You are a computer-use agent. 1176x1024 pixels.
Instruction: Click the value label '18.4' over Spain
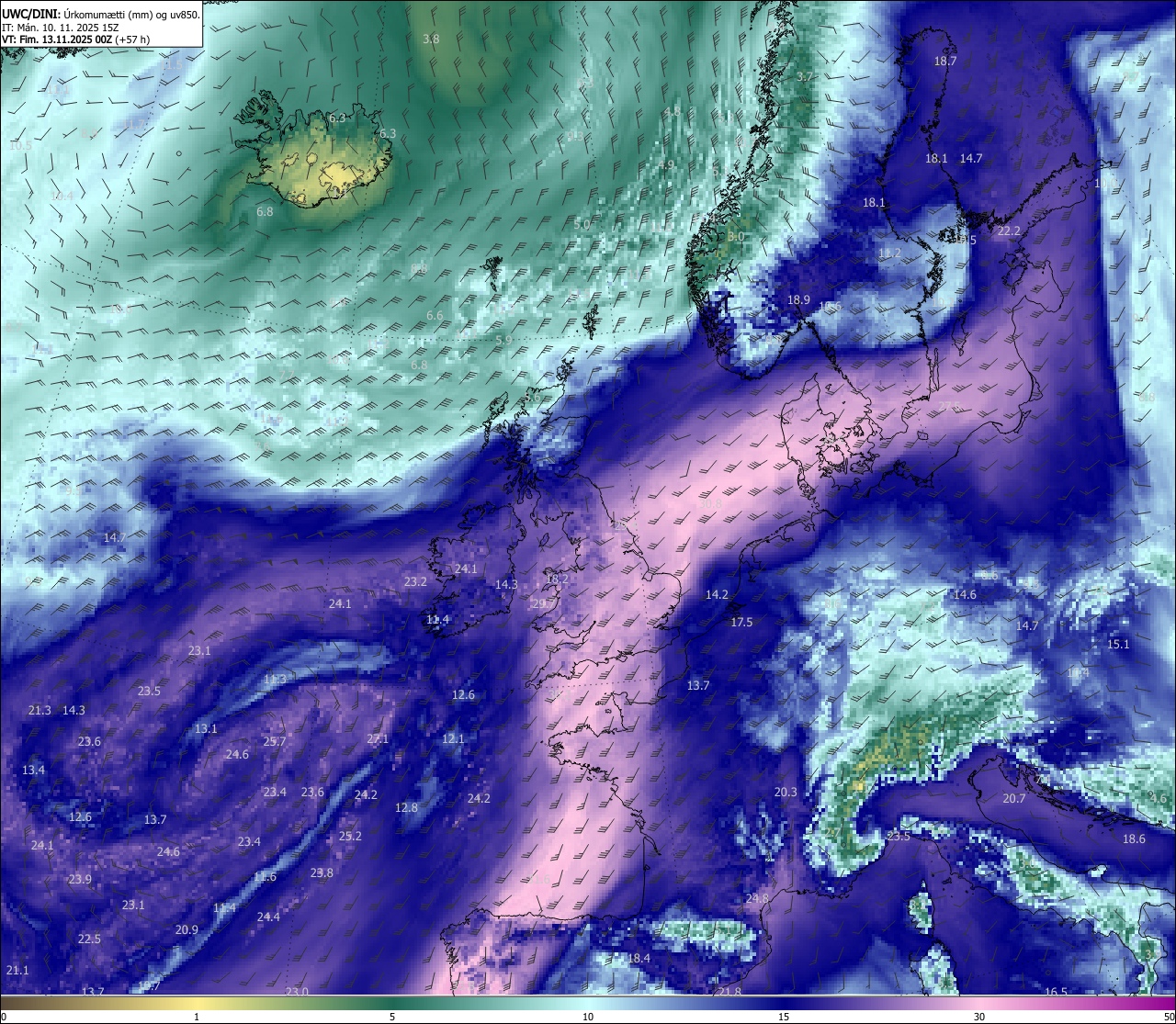click(x=639, y=959)
